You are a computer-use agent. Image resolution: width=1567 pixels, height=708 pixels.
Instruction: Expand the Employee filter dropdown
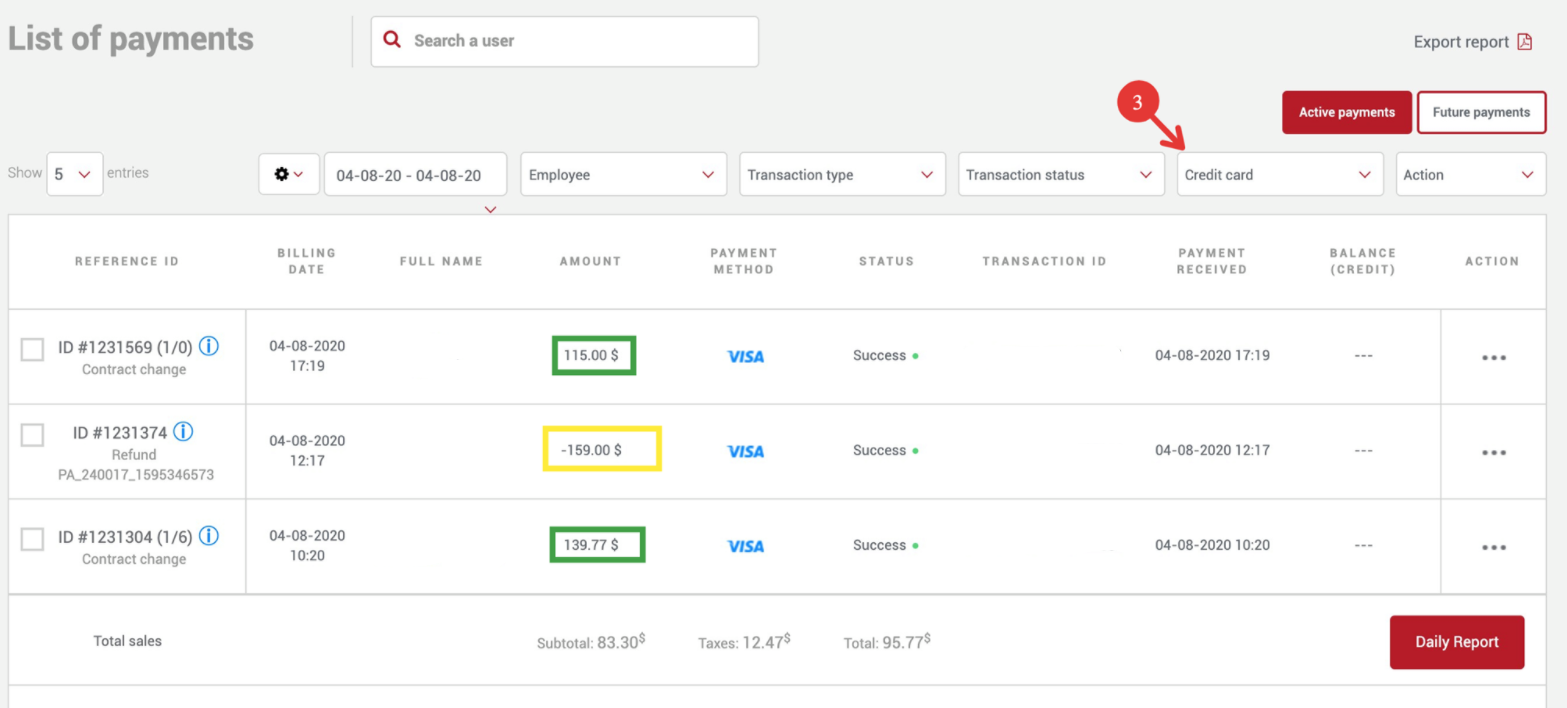[x=623, y=175]
